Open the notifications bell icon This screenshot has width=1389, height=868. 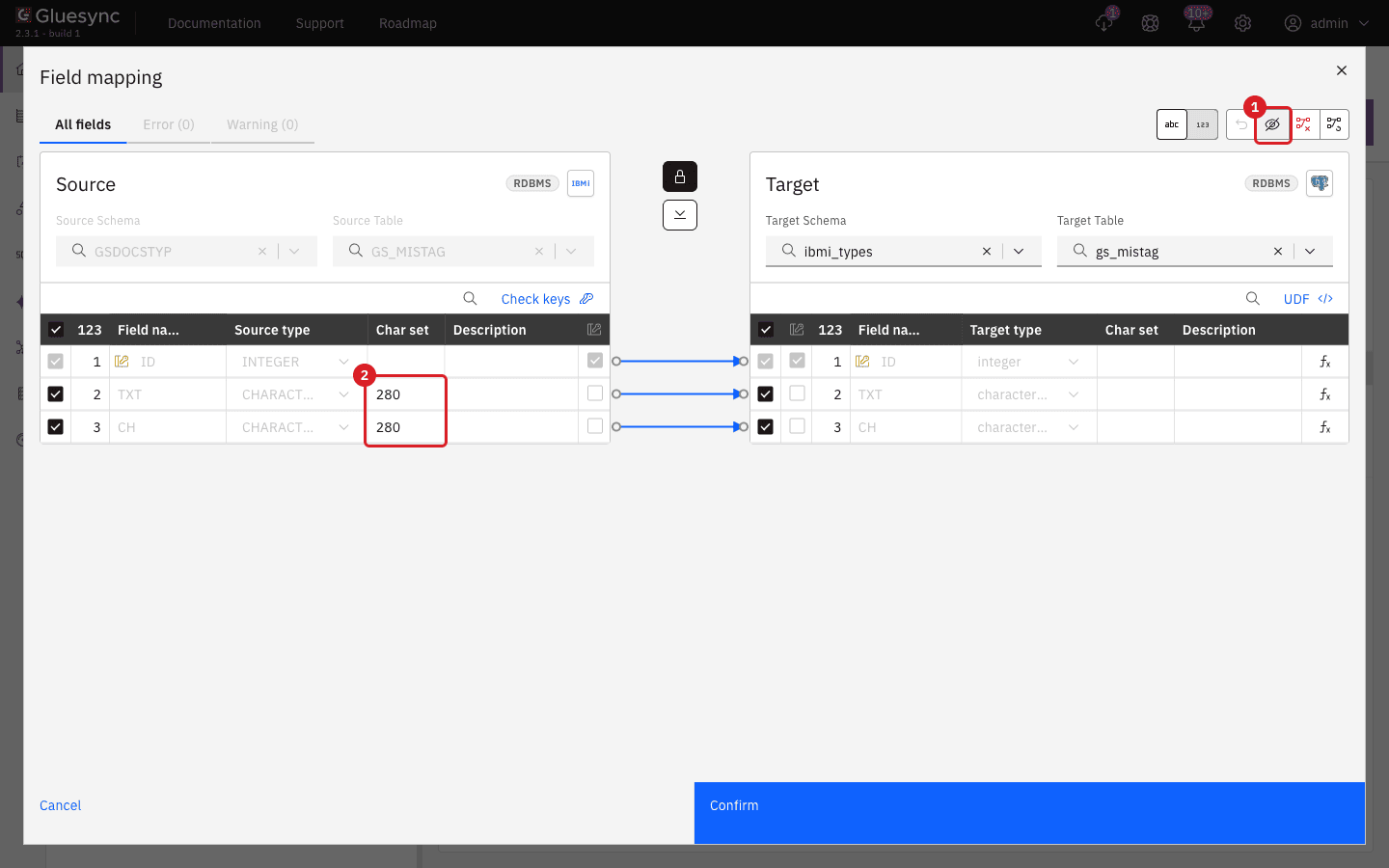point(1196,23)
